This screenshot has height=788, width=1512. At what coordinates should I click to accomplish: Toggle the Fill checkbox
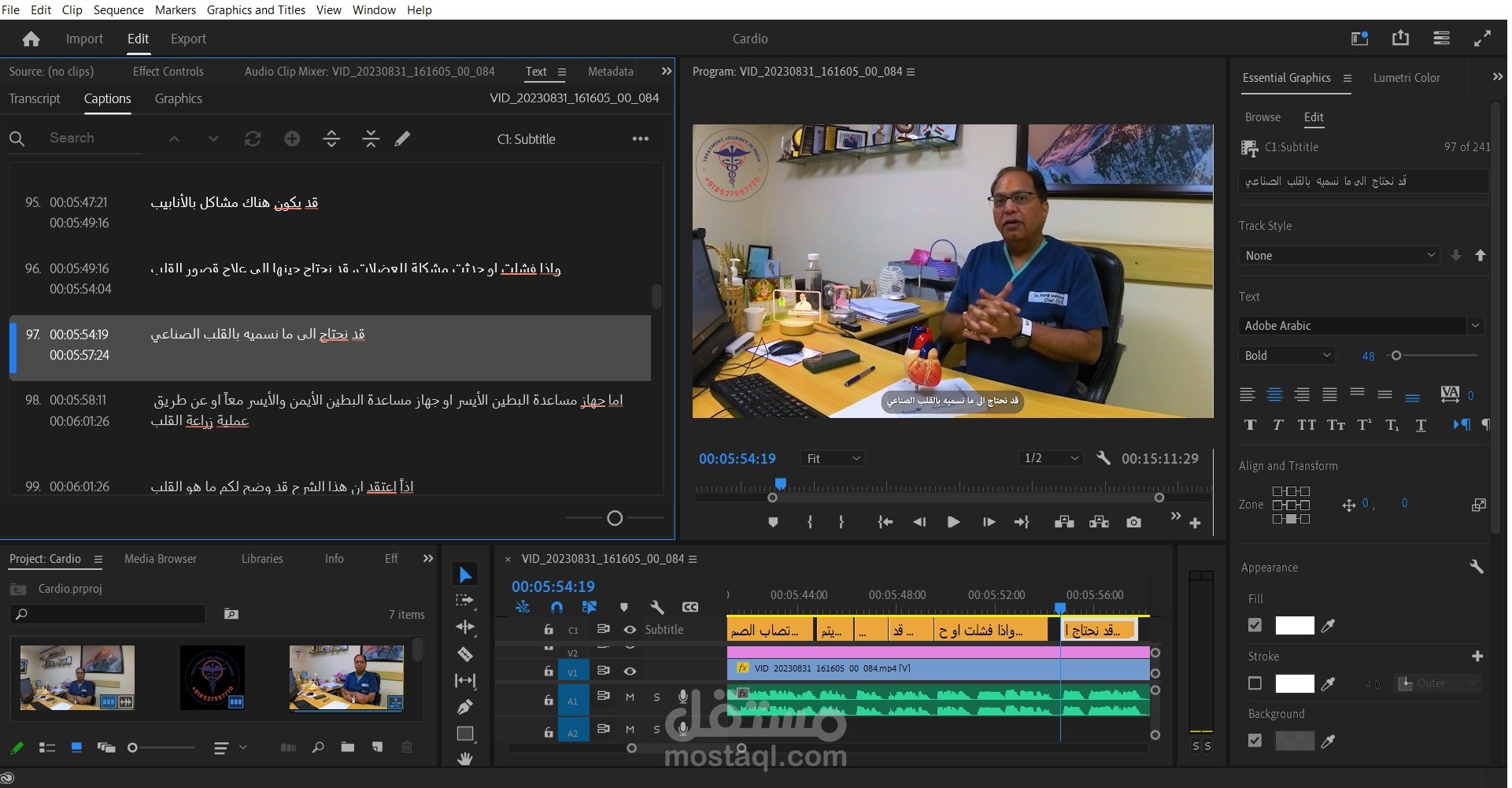pyautogui.click(x=1255, y=625)
